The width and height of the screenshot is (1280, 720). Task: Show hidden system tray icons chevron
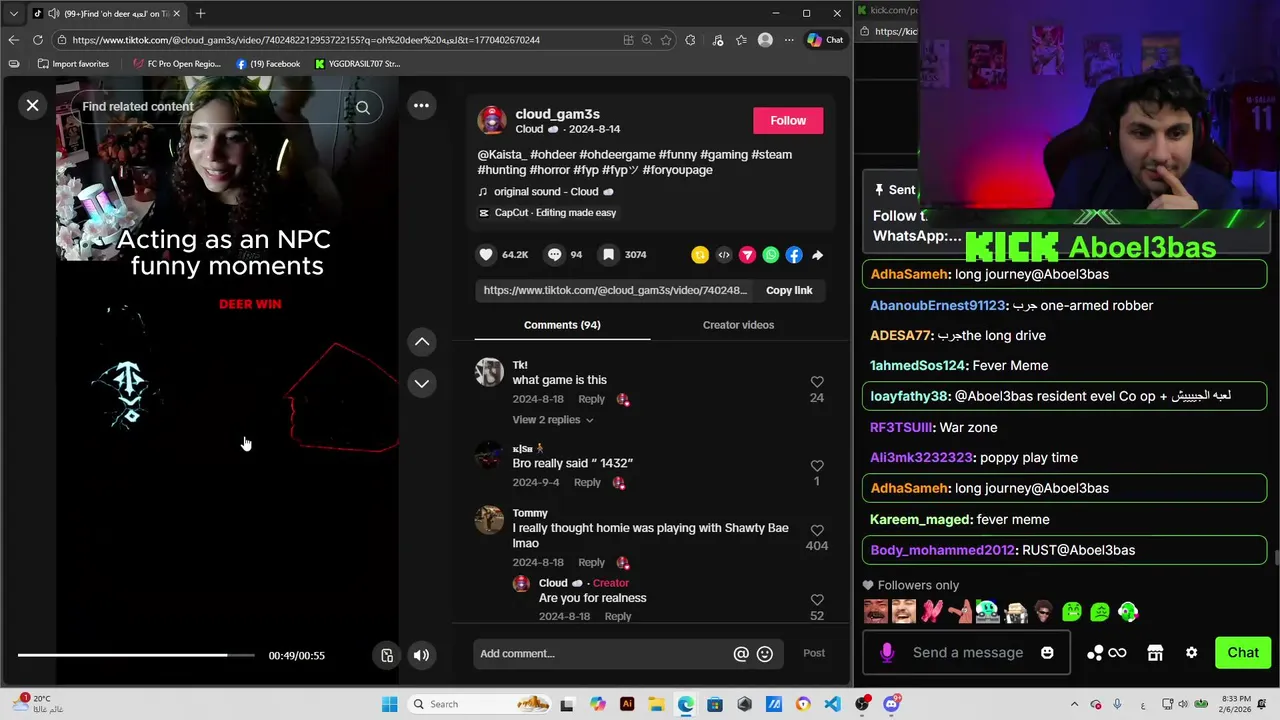coord(1075,705)
